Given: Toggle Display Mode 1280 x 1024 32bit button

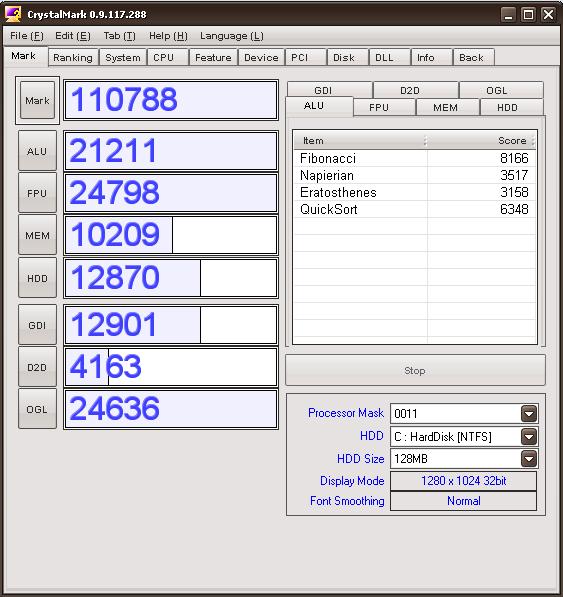Looking at the screenshot, I should tap(463, 481).
